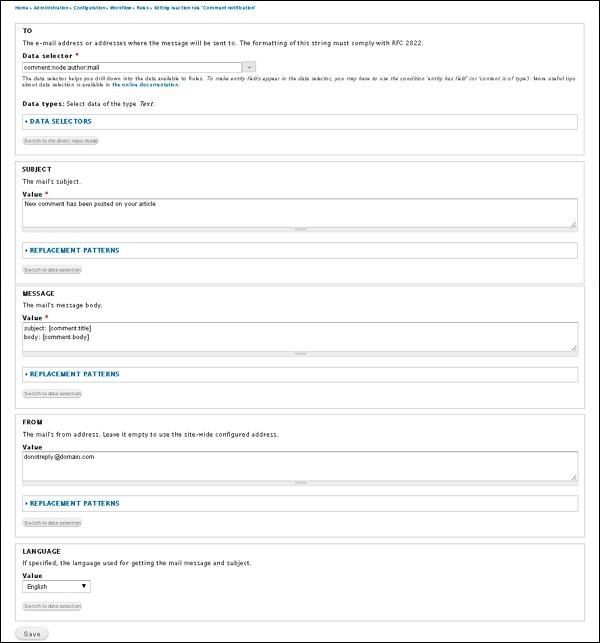Click Switch to the direct input mode
The width and height of the screenshot is (600, 643).
click(61, 141)
